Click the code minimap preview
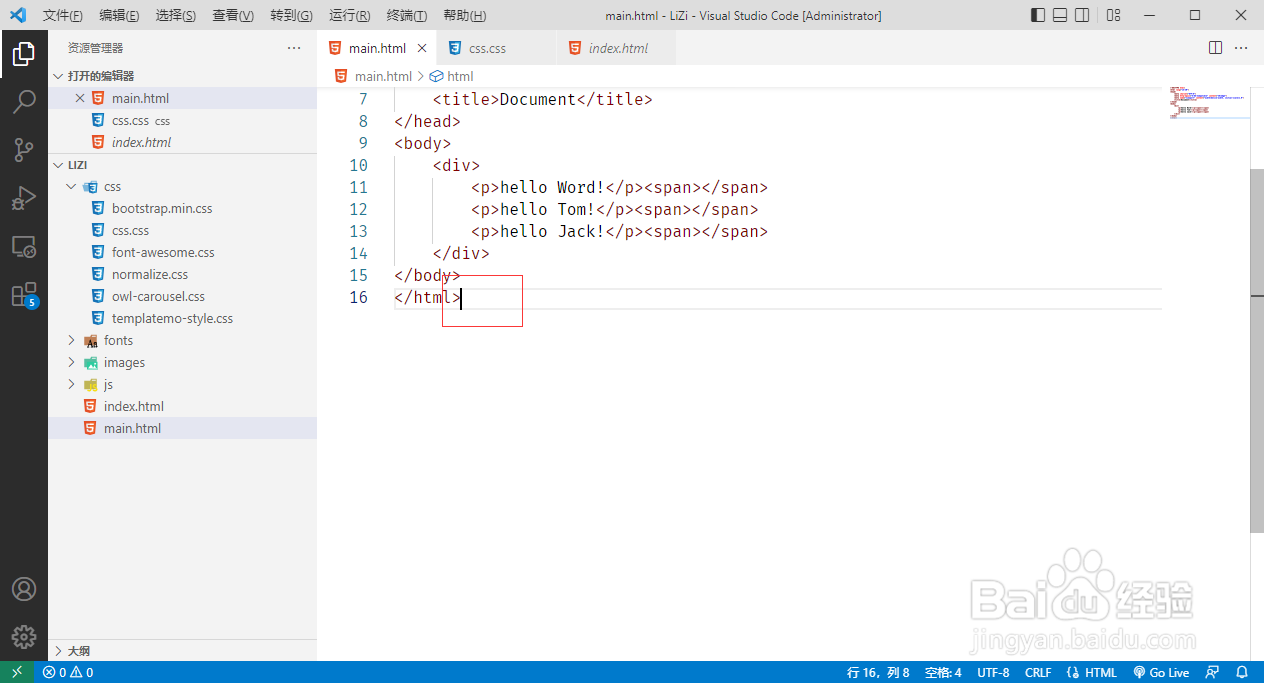 pos(1207,103)
